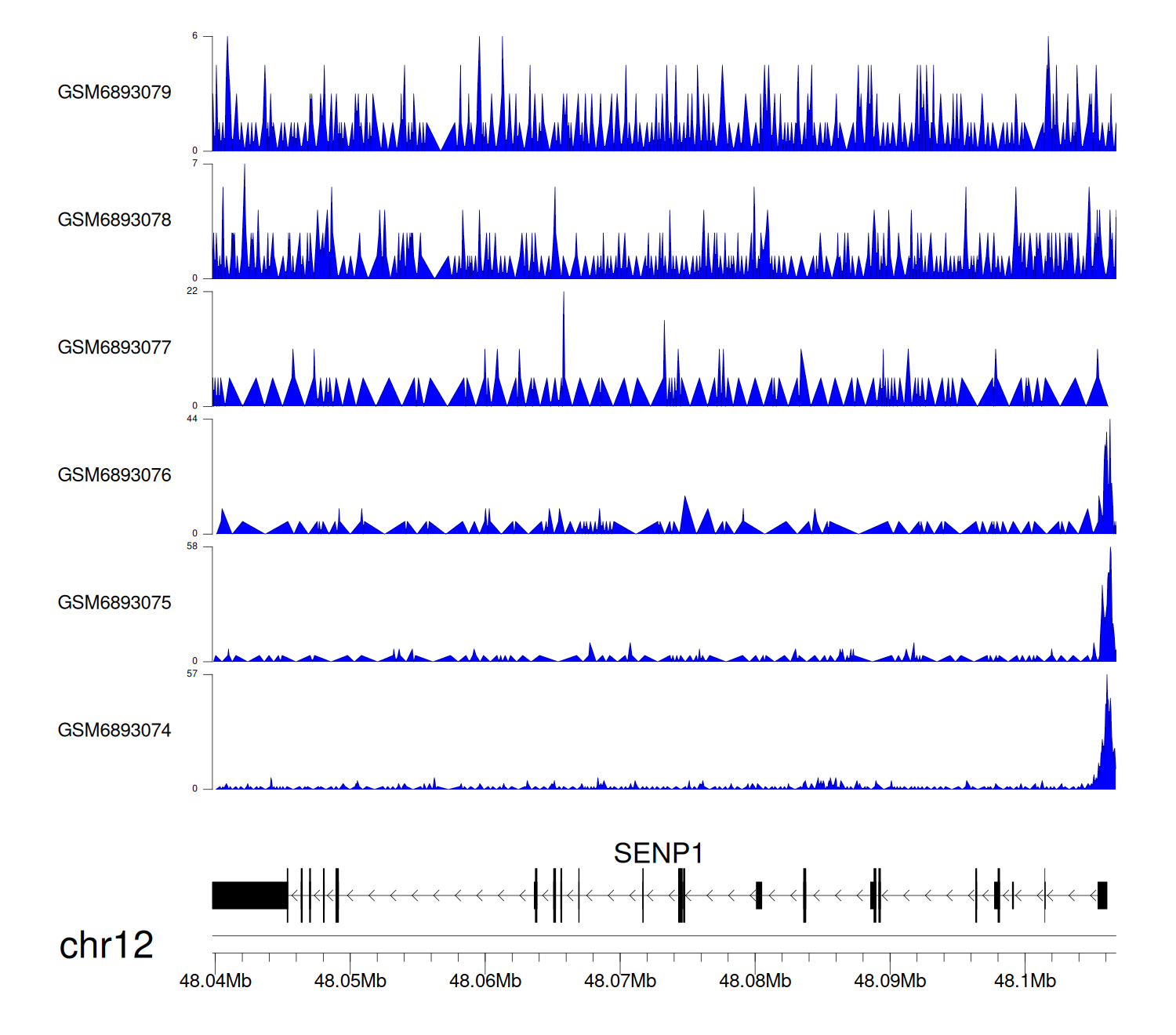Click the y-axis maximum value 44
The height and width of the screenshot is (1035, 1176).
pyautogui.click(x=192, y=419)
